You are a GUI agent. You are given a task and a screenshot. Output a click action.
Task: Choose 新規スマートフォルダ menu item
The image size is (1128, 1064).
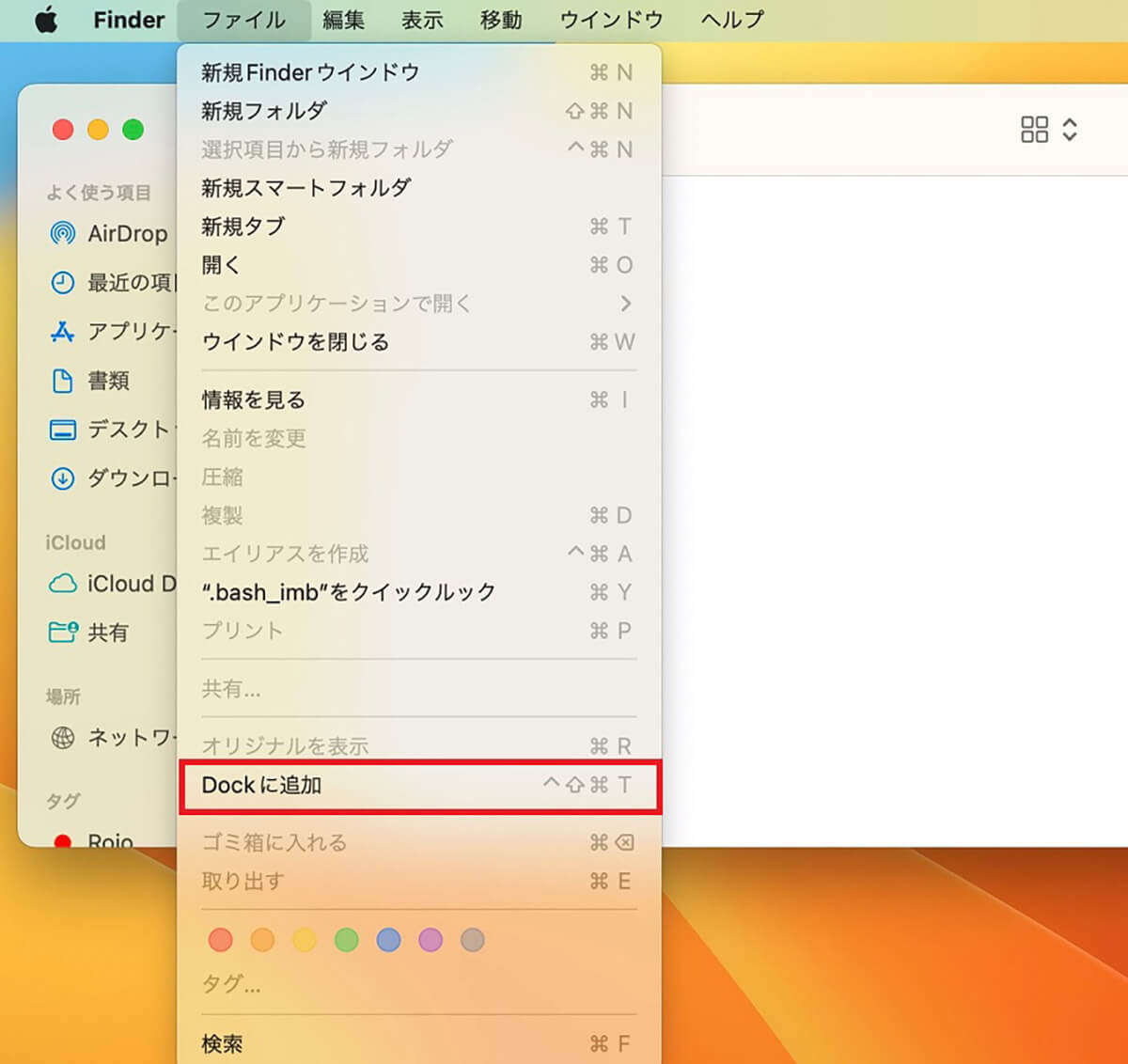pos(419,188)
